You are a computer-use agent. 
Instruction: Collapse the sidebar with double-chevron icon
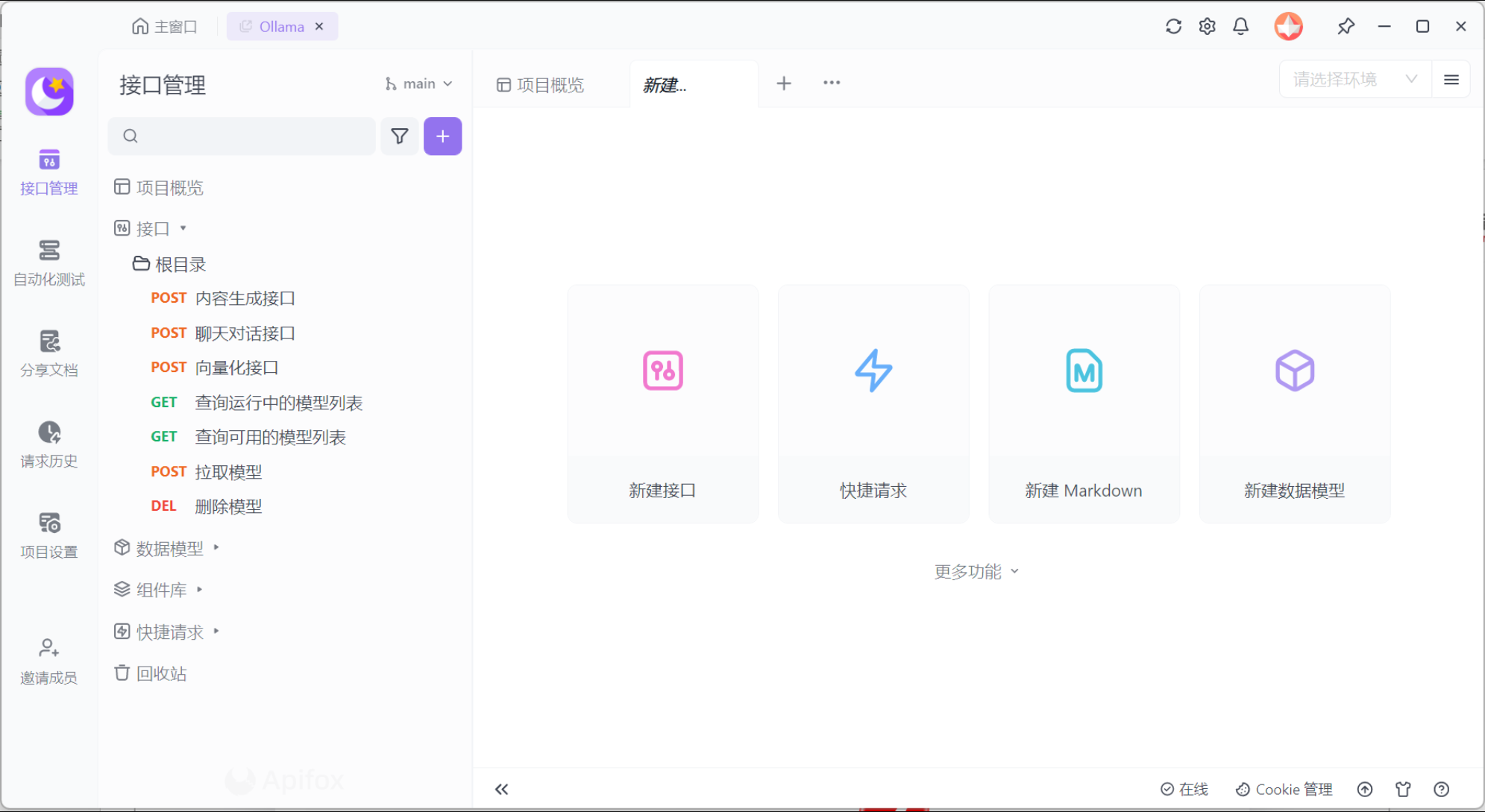(501, 790)
